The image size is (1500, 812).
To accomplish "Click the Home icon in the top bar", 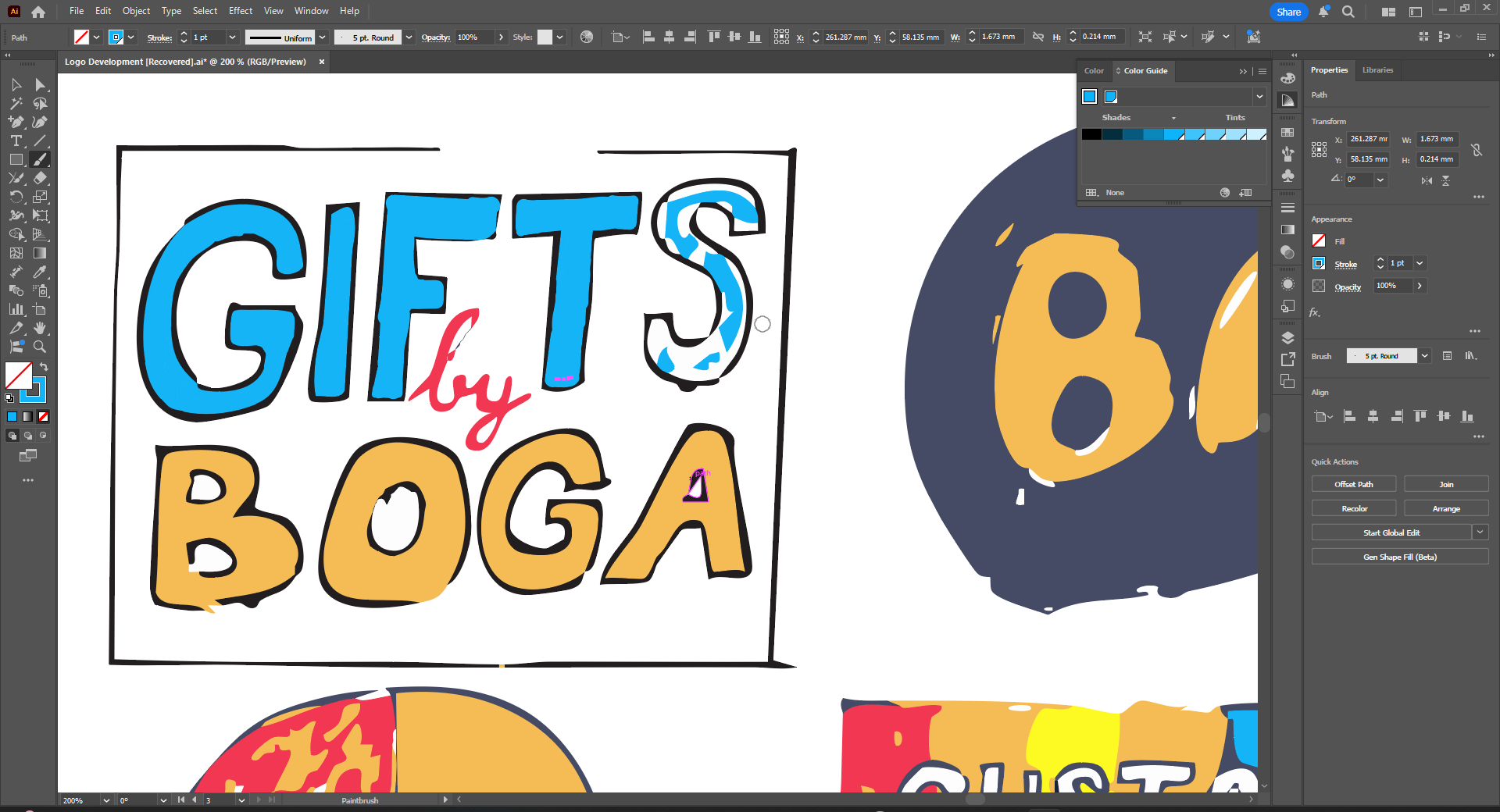I will (38, 12).
